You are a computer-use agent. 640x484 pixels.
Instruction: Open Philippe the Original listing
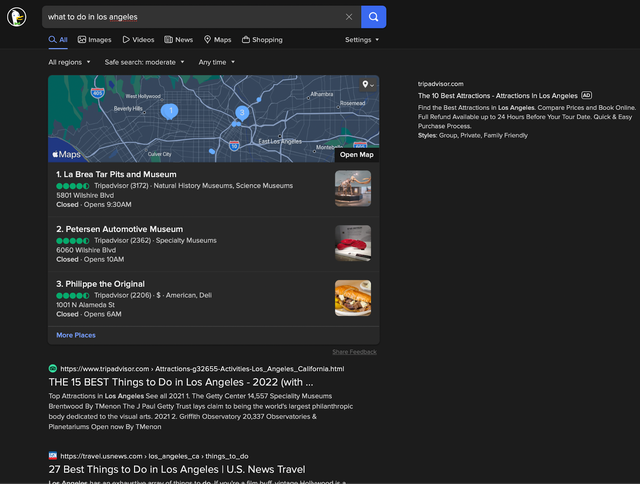(x=100, y=284)
